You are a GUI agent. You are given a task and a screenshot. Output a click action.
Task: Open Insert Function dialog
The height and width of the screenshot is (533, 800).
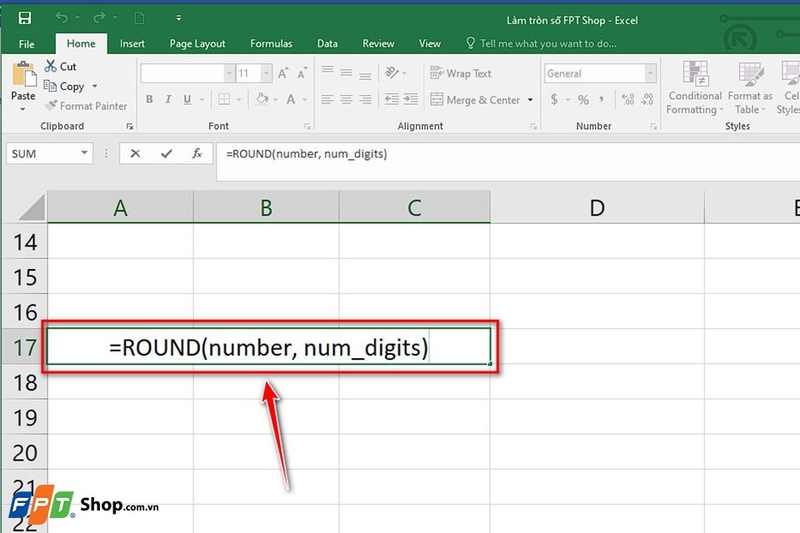click(197, 153)
